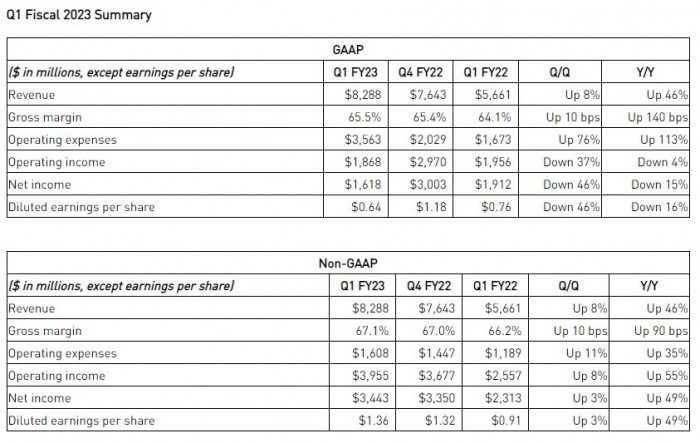Viewport: 700px width, 443px height.
Task: Select Non-GAAP gross margin 67.1% value
Action: pyautogui.click(x=365, y=331)
